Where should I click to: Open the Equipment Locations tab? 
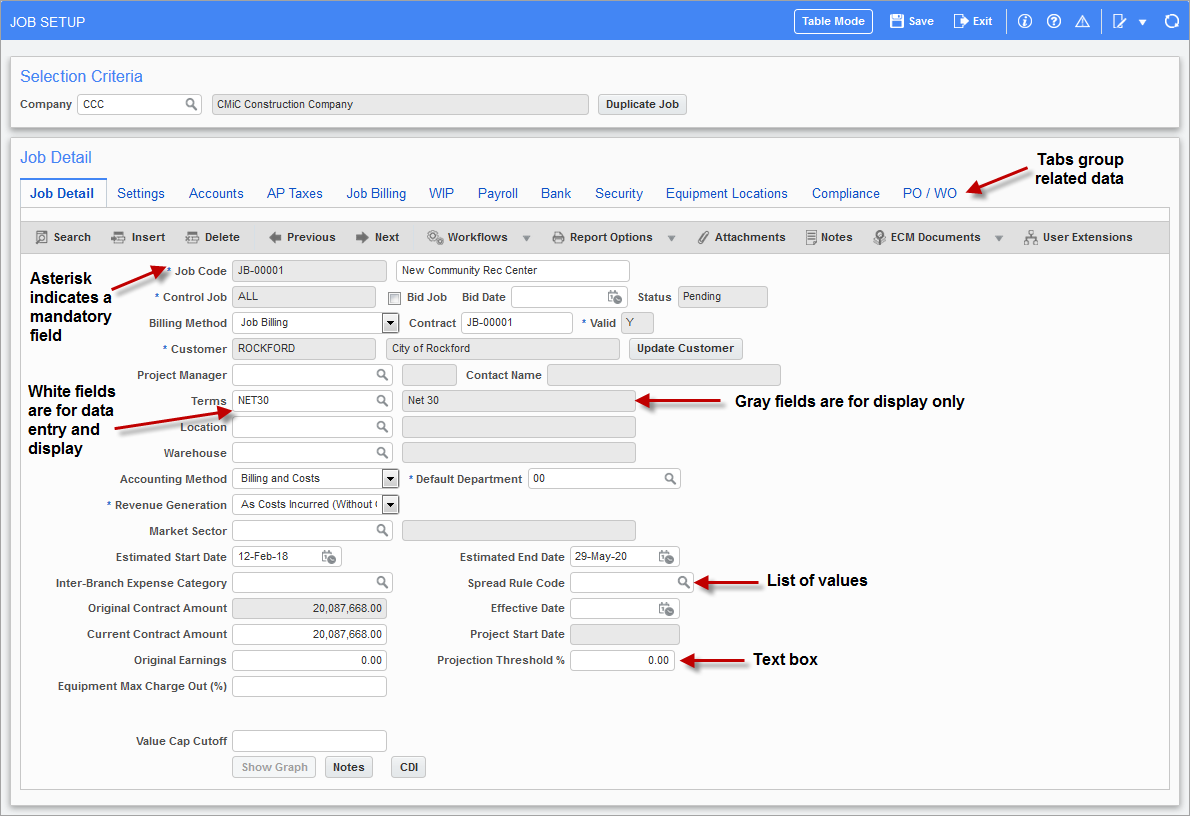coord(726,193)
